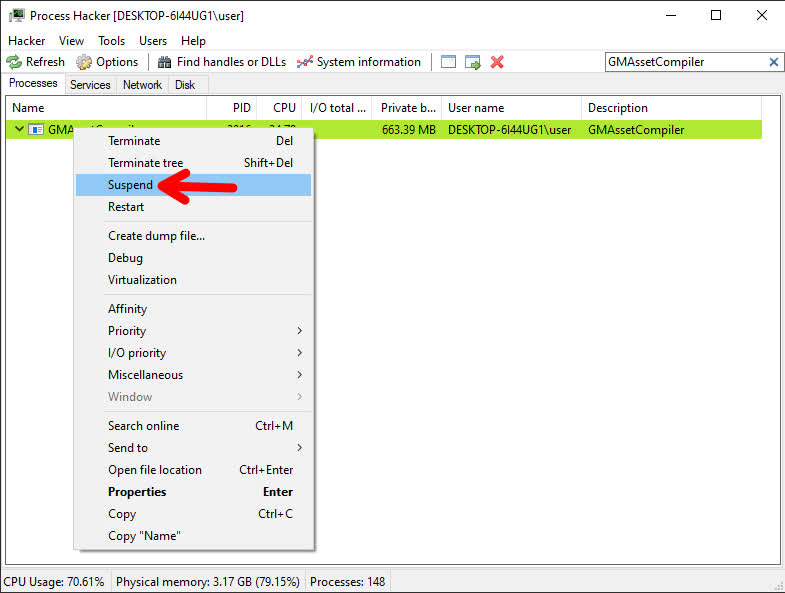Viewport: 785px width, 593px height.
Task: Sort by the Name column header
Action: click(x=106, y=108)
